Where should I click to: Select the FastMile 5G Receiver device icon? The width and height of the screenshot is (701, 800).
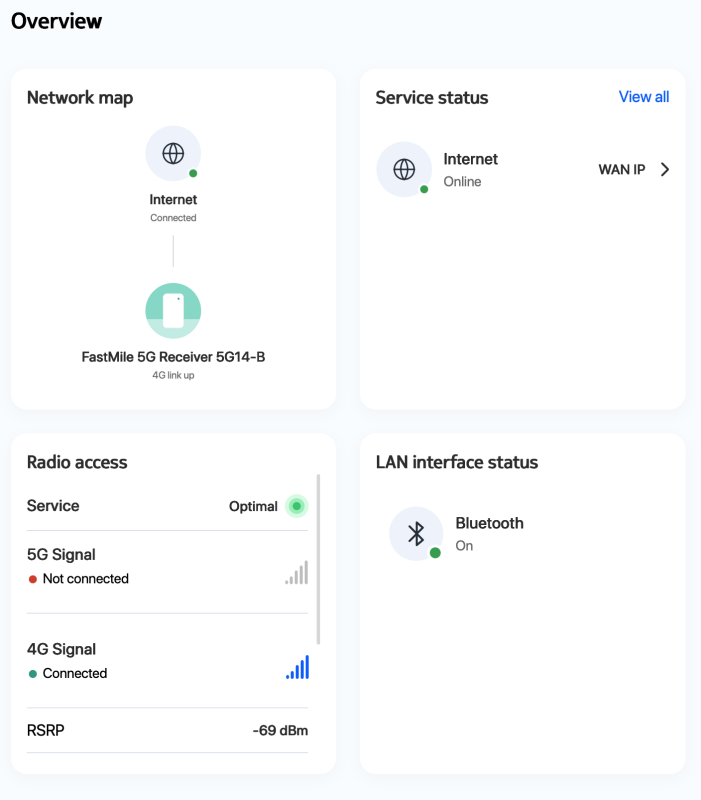[x=173, y=311]
